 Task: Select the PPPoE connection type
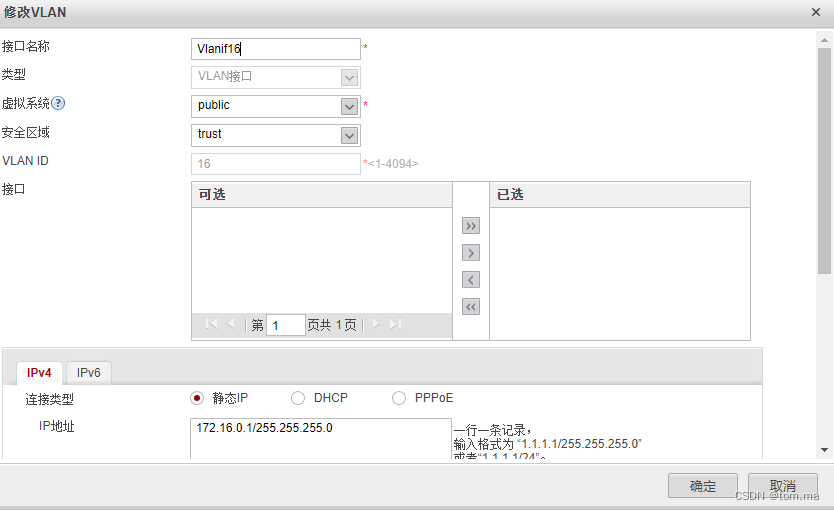[399, 398]
